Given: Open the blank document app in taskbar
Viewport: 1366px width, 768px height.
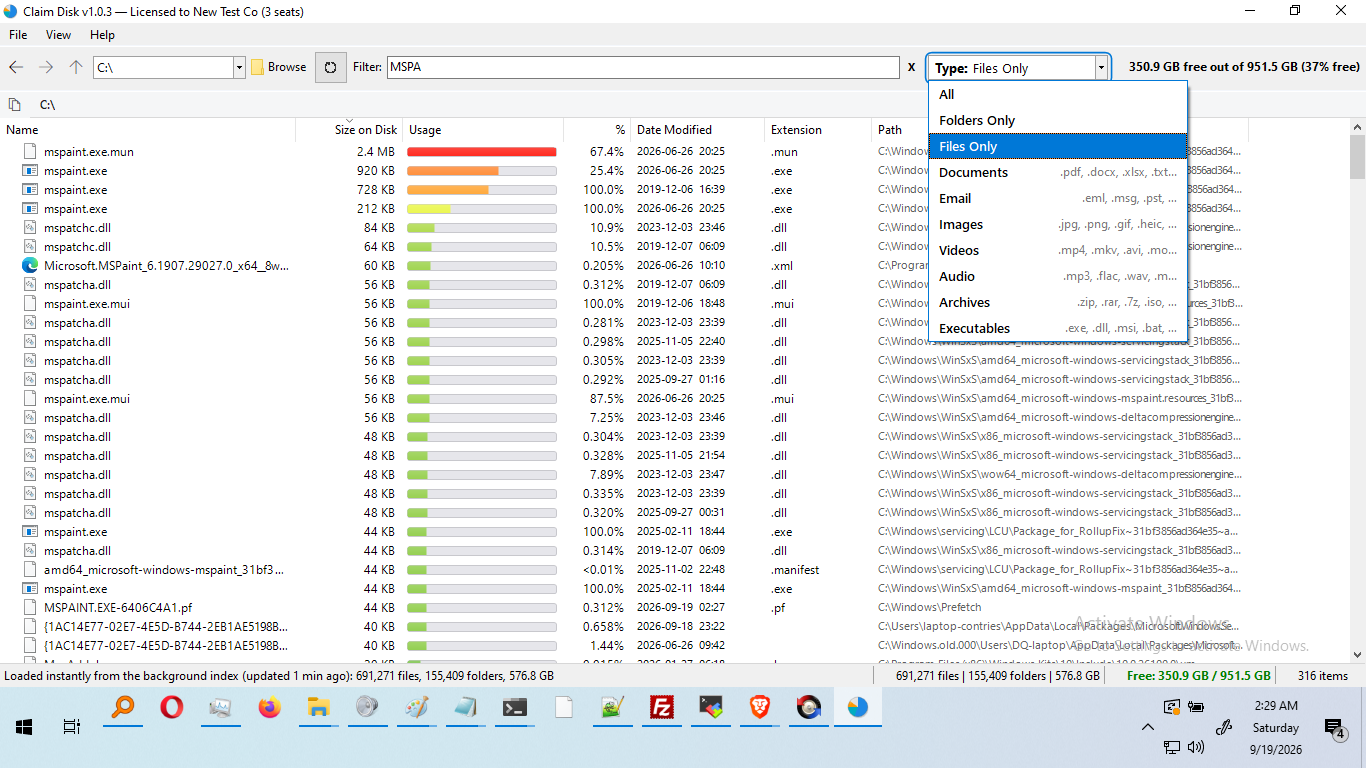Looking at the screenshot, I should (x=563, y=708).
